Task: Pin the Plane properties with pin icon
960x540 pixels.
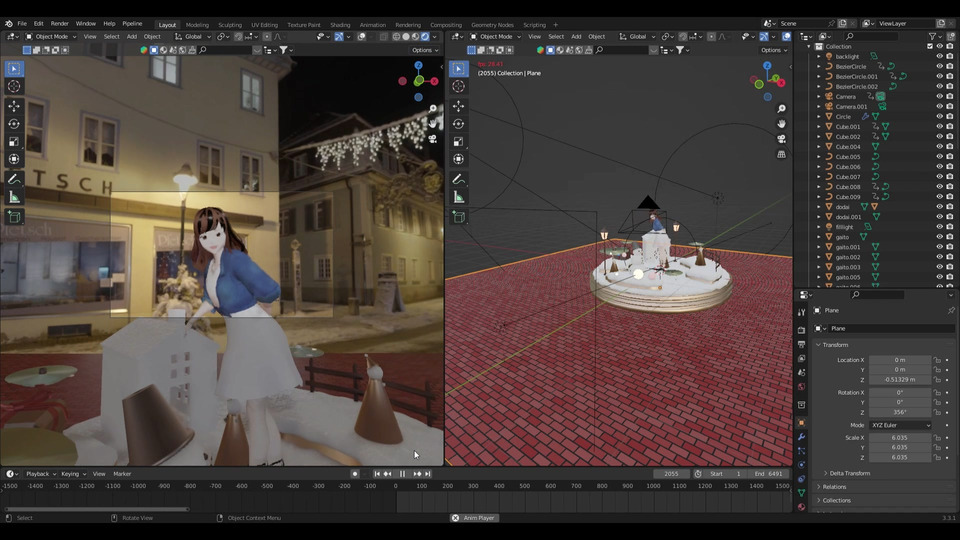Action: pos(951,310)
